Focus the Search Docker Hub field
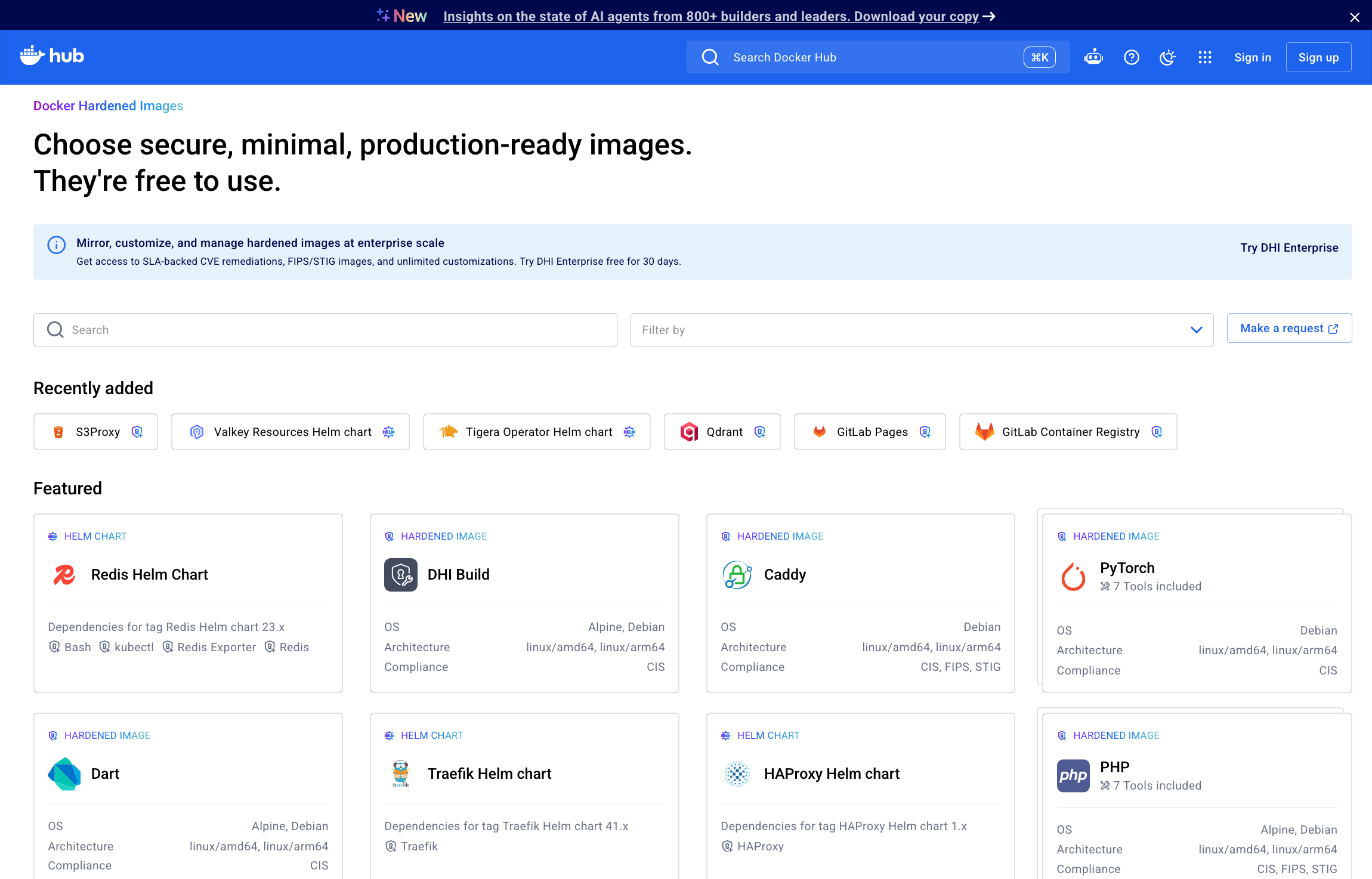 [x=878, y=57]
